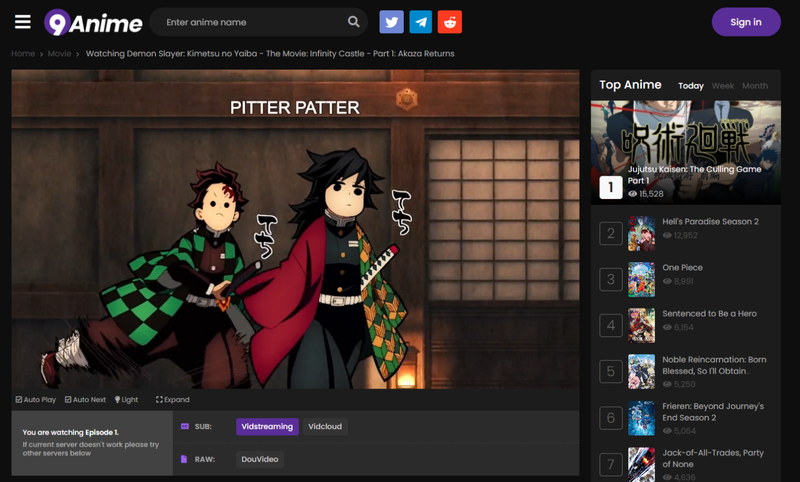Click the Frieren poster thumbnail
Screen dimensions: 800x482
point(641,418)
